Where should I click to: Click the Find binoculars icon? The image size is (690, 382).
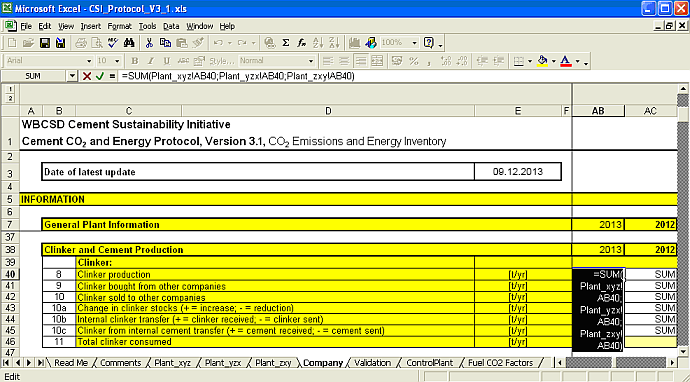(x=129, y=43)
